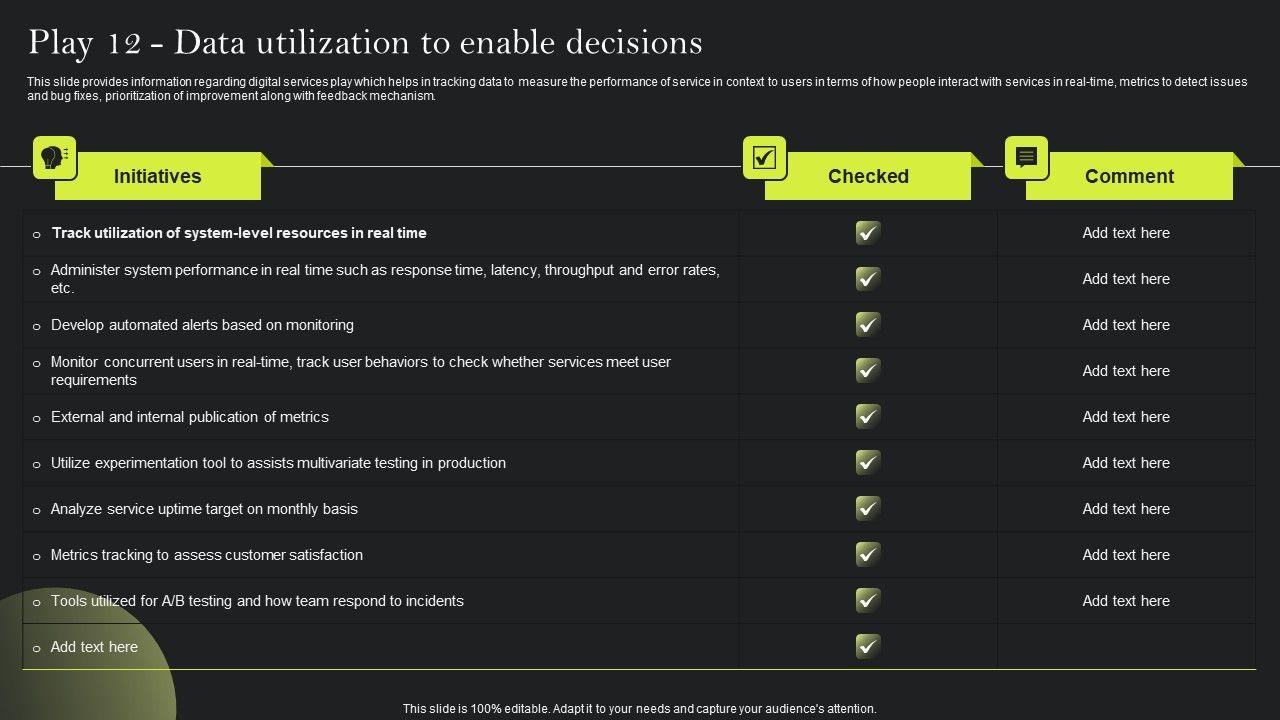
Task: Click 'Add text here' in the last Initiatives row
Action: (x=94, y=647)
